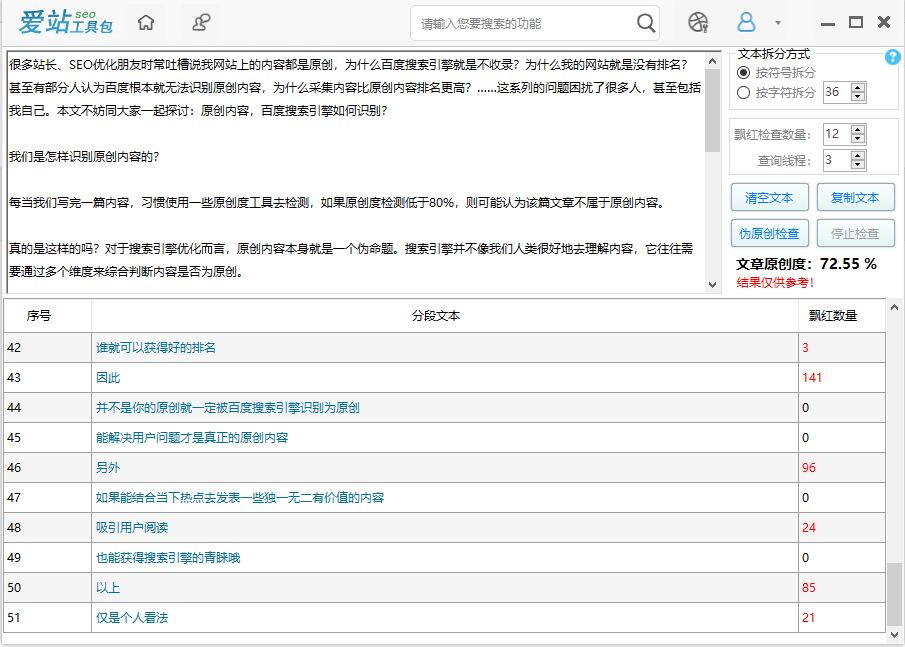
Task: Decrease the 查询线程 value with the down stepper
Action: tap(858, 164)
